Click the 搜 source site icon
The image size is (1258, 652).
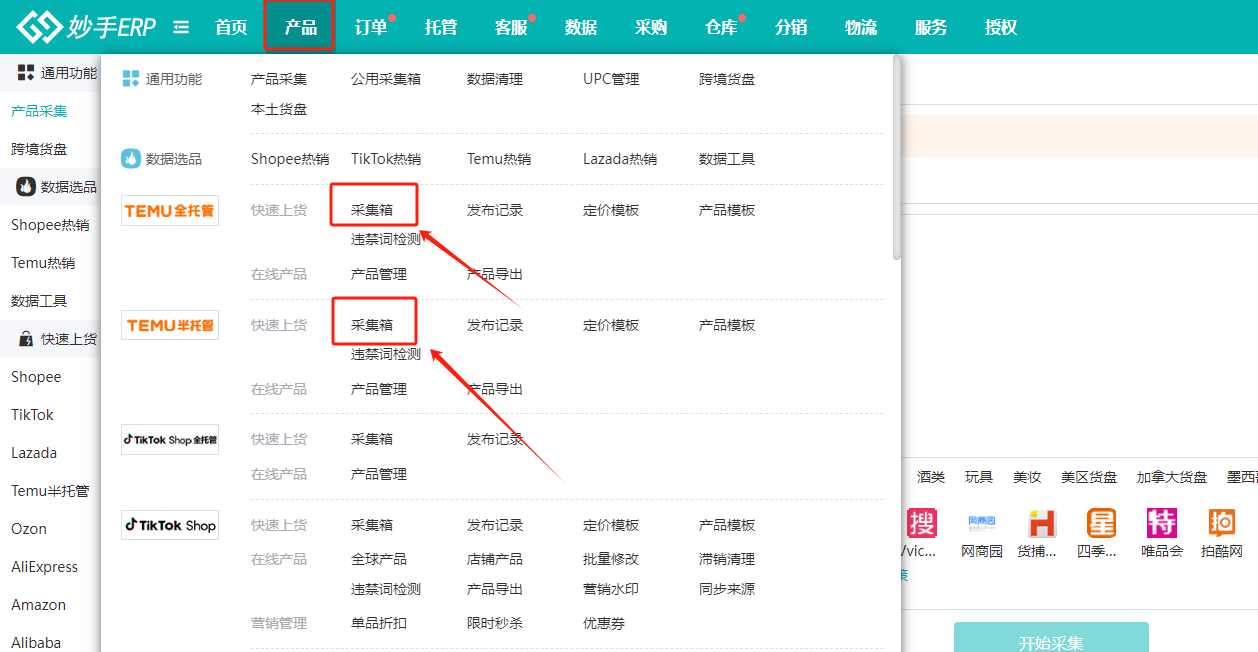click(922, 523)
